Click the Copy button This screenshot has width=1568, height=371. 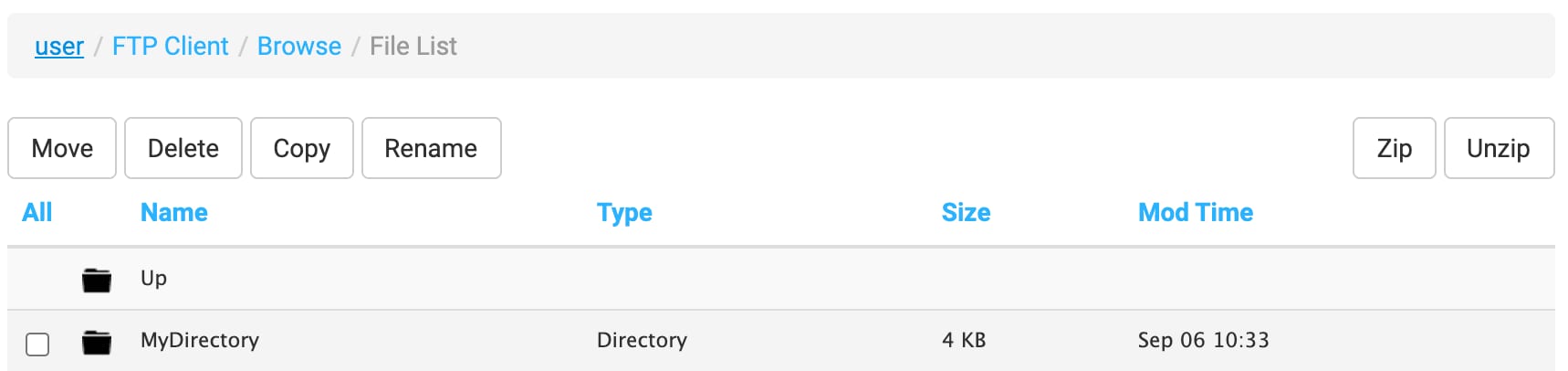301,148
